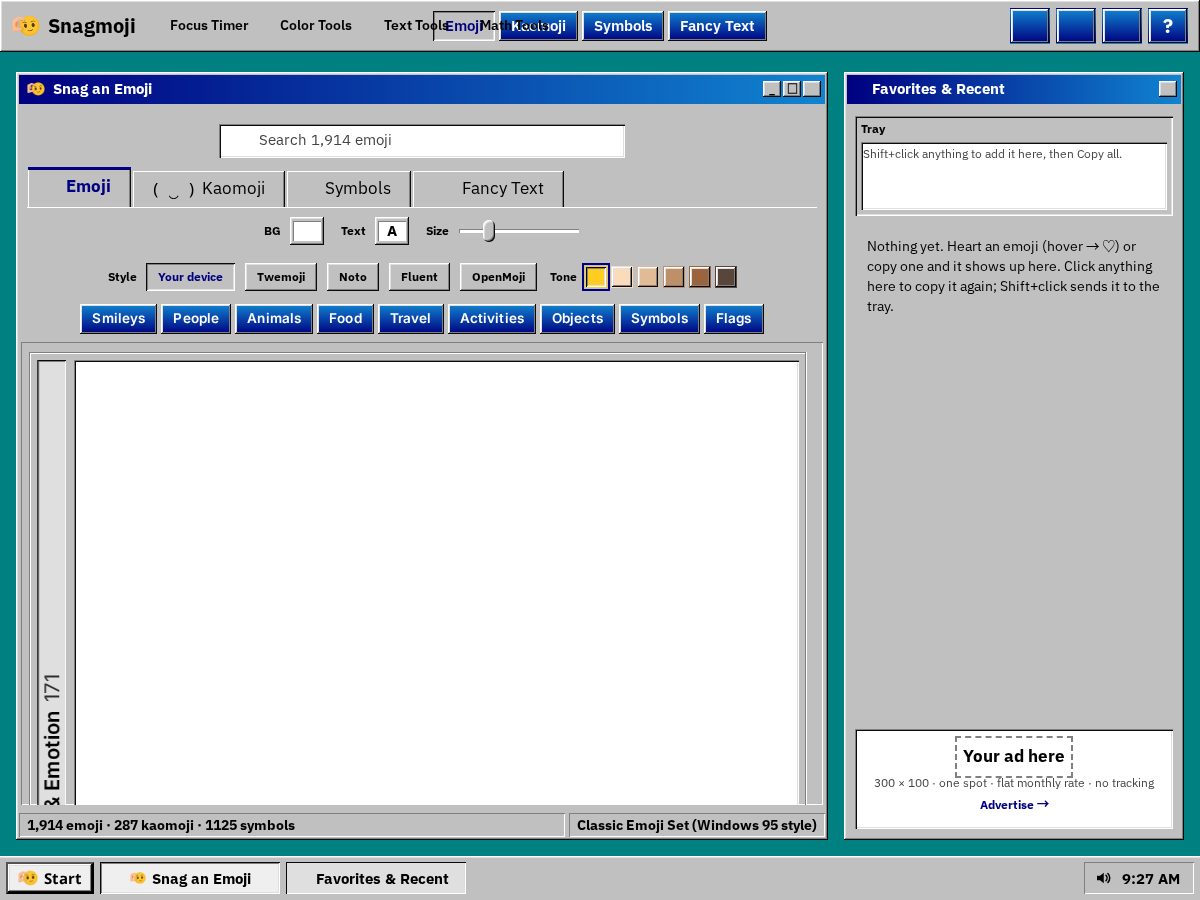
Task: Jump to the Smileys category
Action: click(119, 319)
